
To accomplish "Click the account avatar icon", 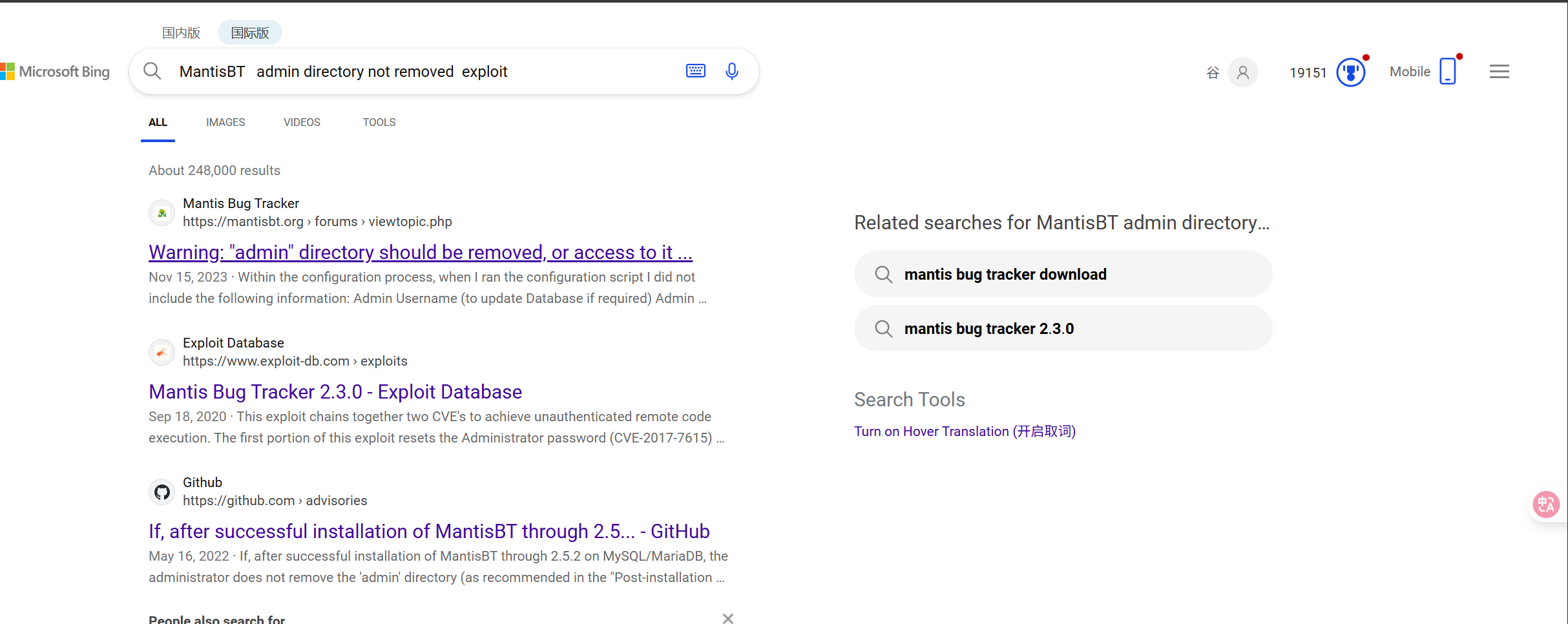I will (x=1243, y=72).
